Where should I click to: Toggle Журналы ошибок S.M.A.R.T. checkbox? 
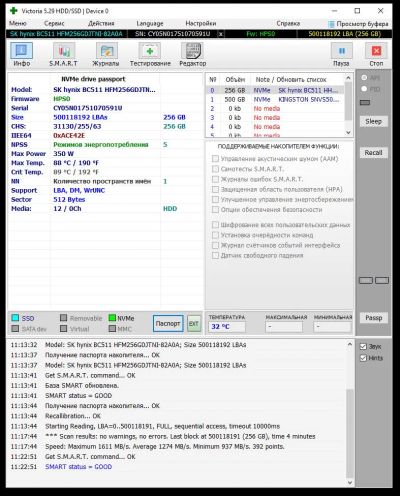[x=215, y=179]
